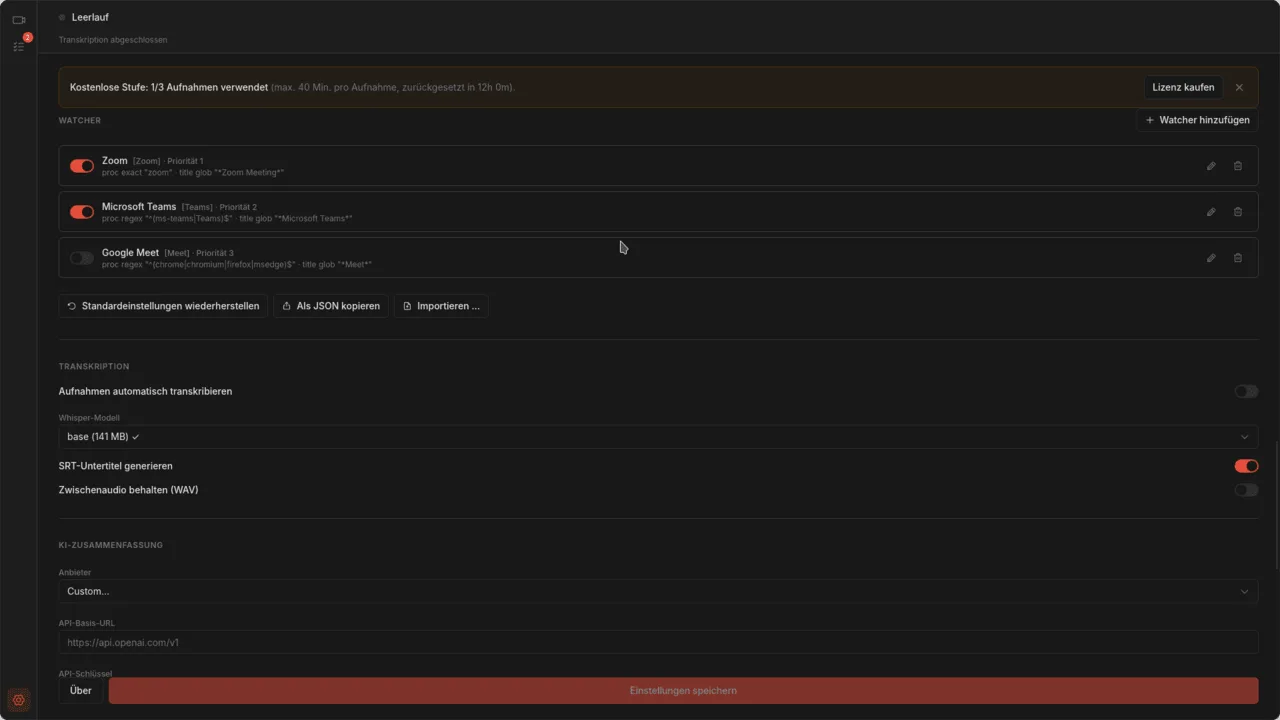
Task: Click the TRANSKRIPTION section heading
Action: [x=94, y=366]
